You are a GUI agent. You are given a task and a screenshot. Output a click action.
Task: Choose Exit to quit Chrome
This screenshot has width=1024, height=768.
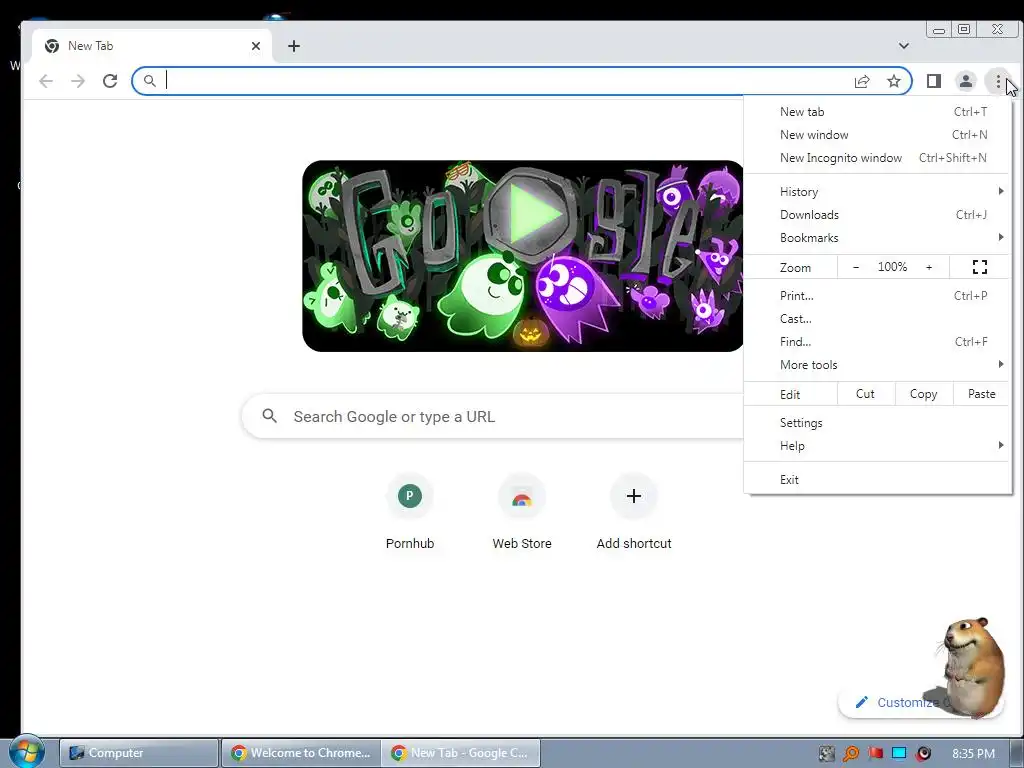click(x=878, y=479)
